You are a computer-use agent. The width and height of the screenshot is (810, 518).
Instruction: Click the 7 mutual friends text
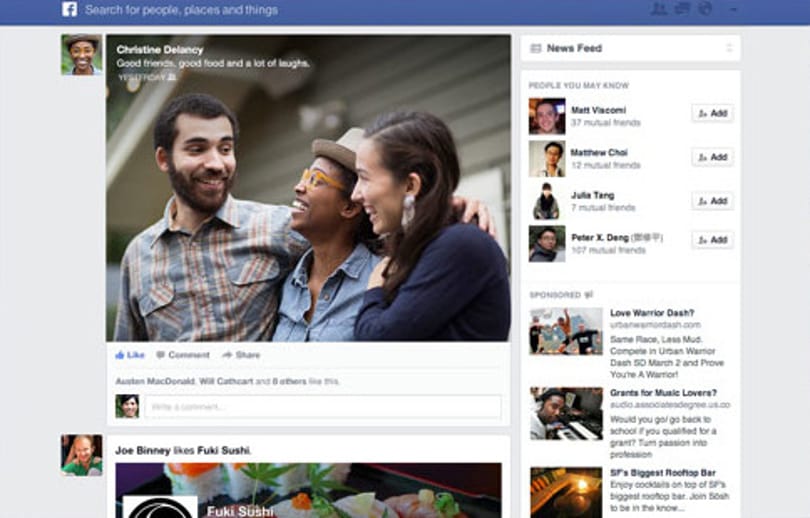(x=603, y=208)
